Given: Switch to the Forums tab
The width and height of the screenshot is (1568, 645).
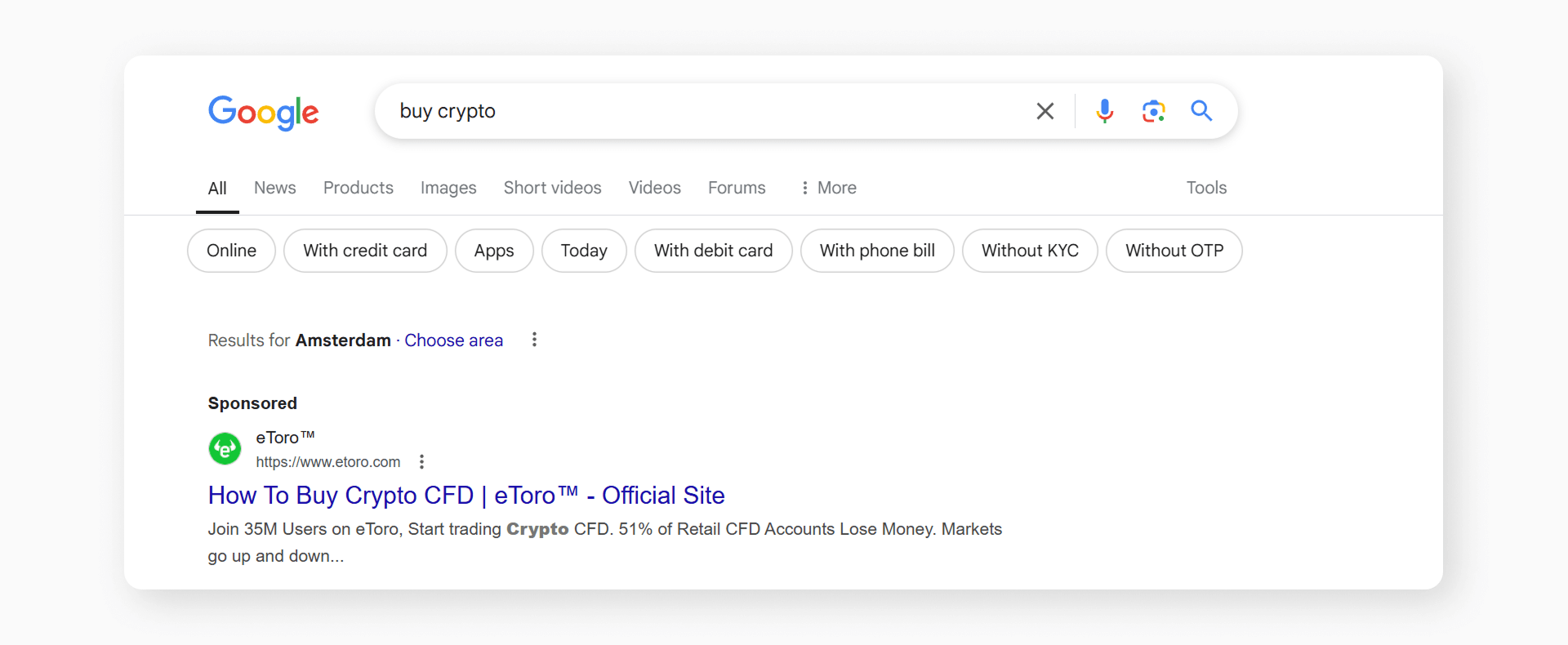Looking at the screenshot, I should [737, 188].
